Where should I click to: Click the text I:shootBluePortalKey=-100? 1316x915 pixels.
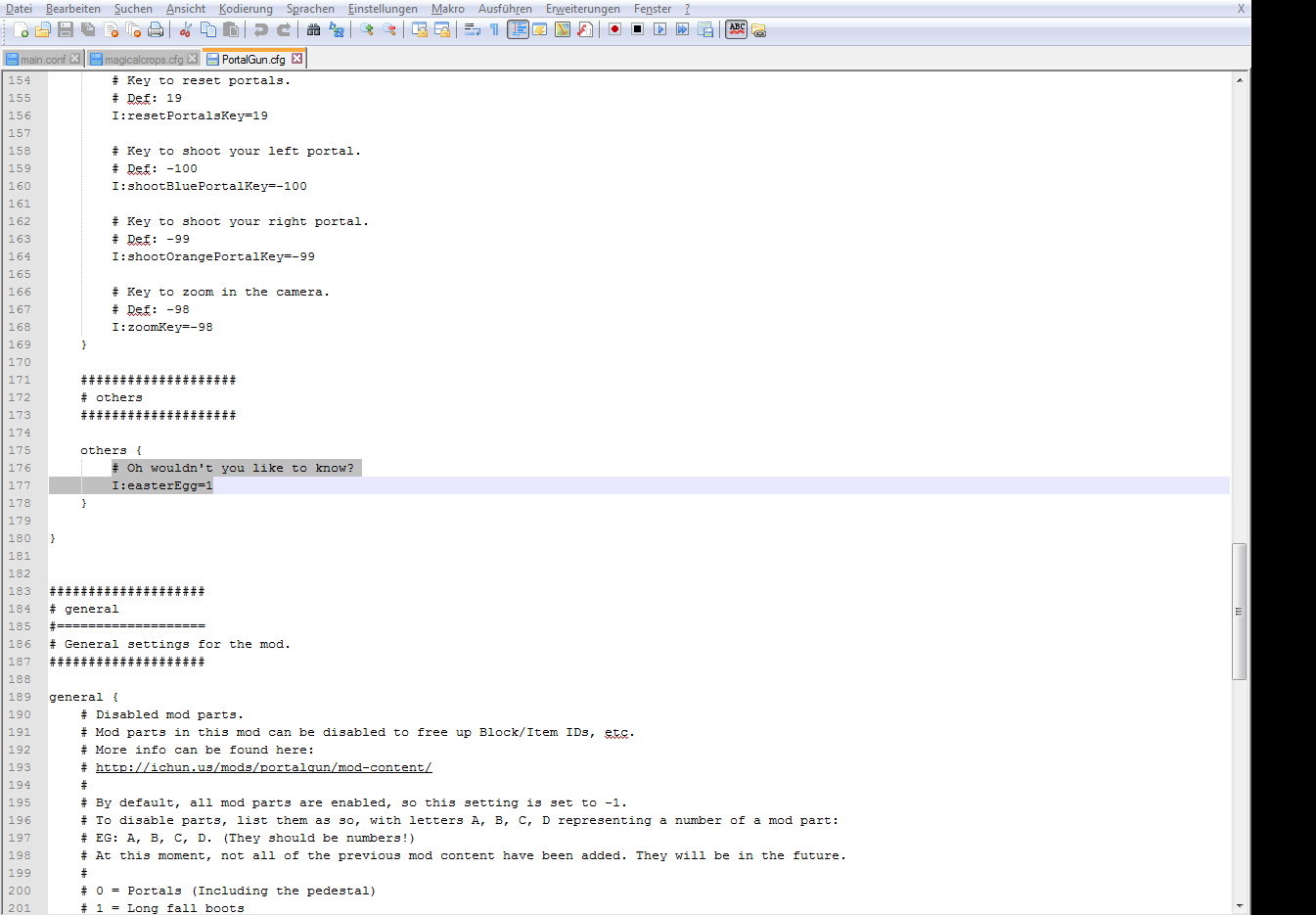[208, 186]
